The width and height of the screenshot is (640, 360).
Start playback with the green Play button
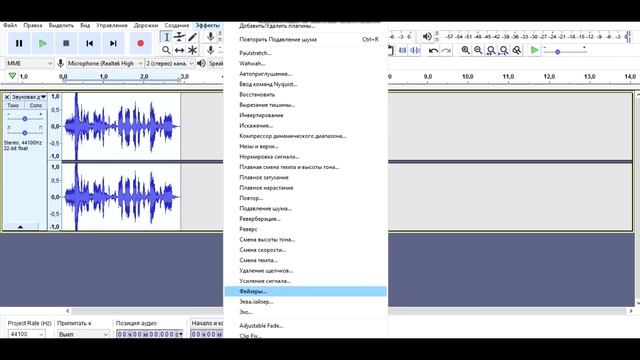(x=42, y=43)
